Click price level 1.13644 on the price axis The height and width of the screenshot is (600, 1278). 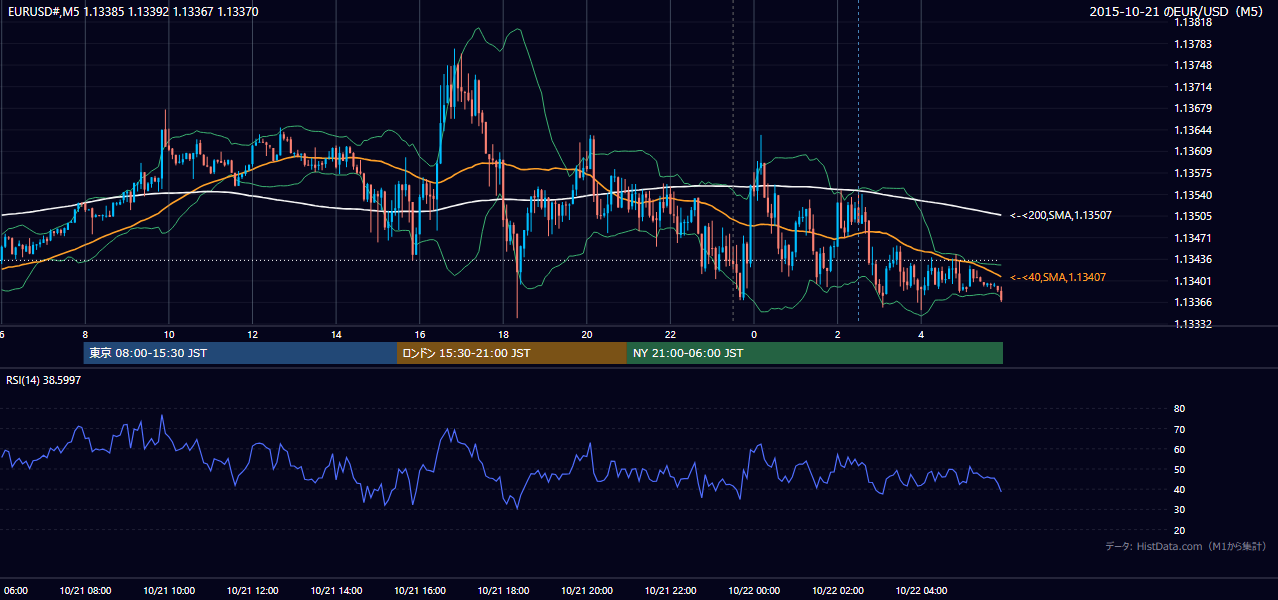pos(1193,130)
